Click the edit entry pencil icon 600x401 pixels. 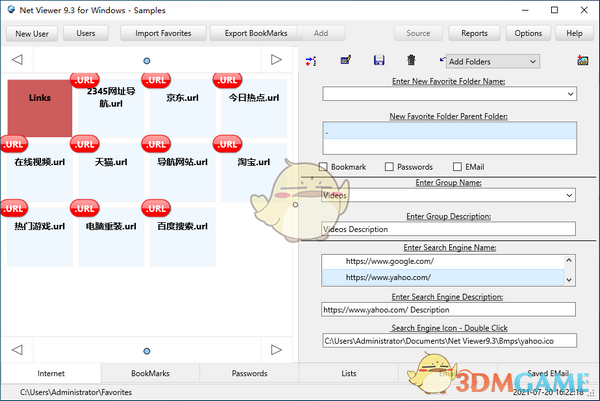click(346, 60)
